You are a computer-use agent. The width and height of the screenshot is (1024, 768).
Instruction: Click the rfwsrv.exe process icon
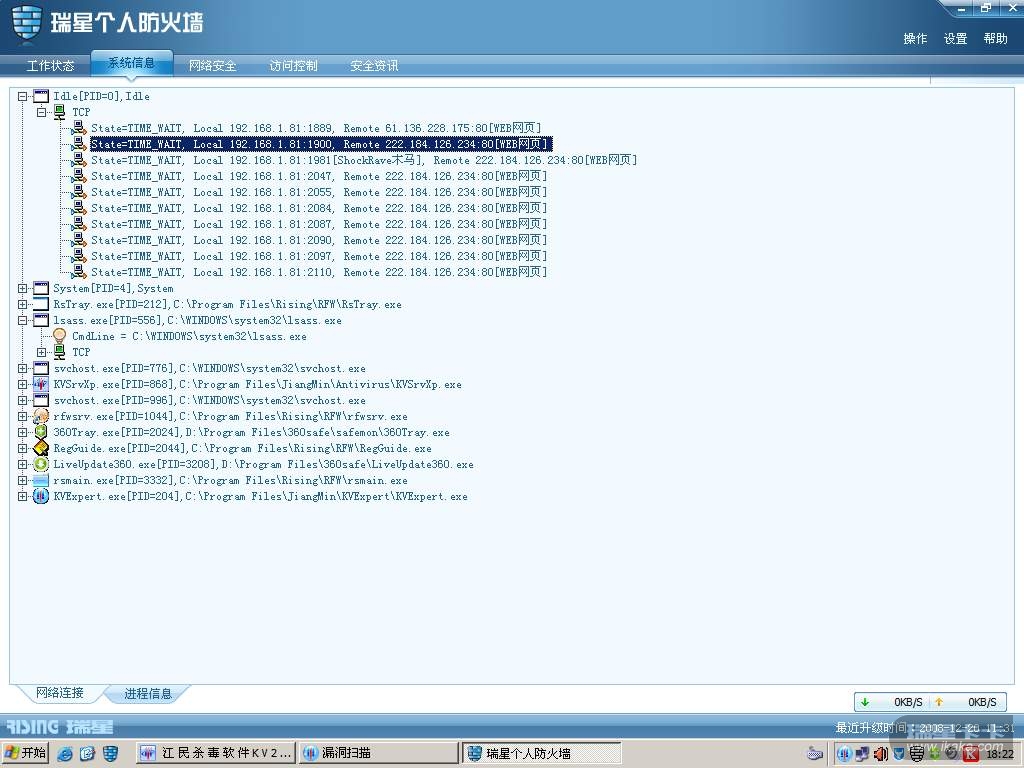click(x=41, y=416)
